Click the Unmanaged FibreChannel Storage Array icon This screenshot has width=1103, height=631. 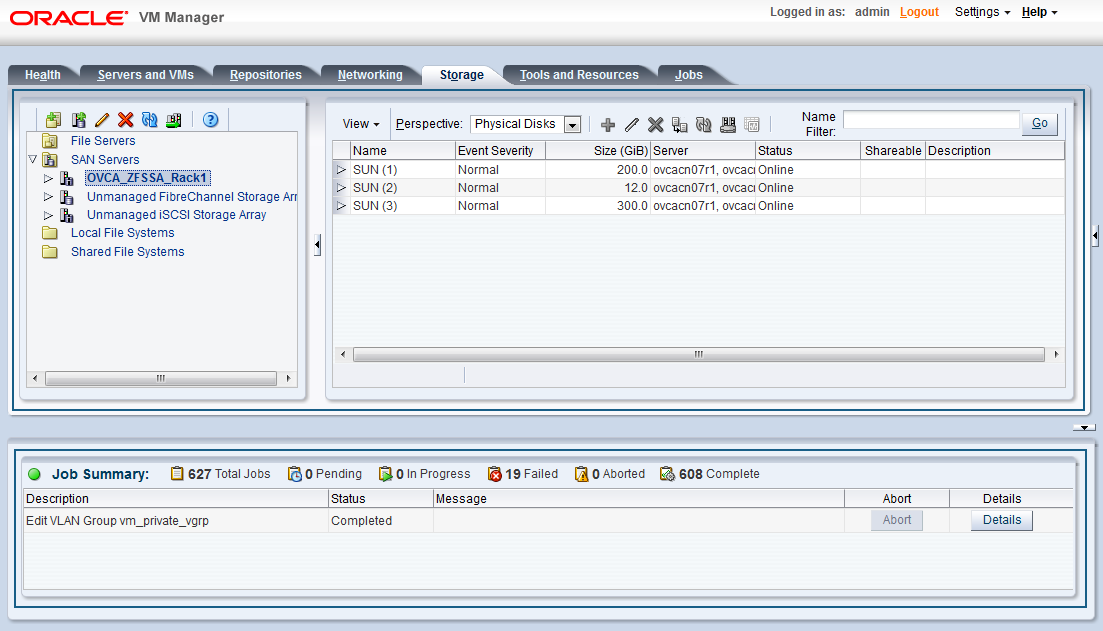[x=67, y=197]
